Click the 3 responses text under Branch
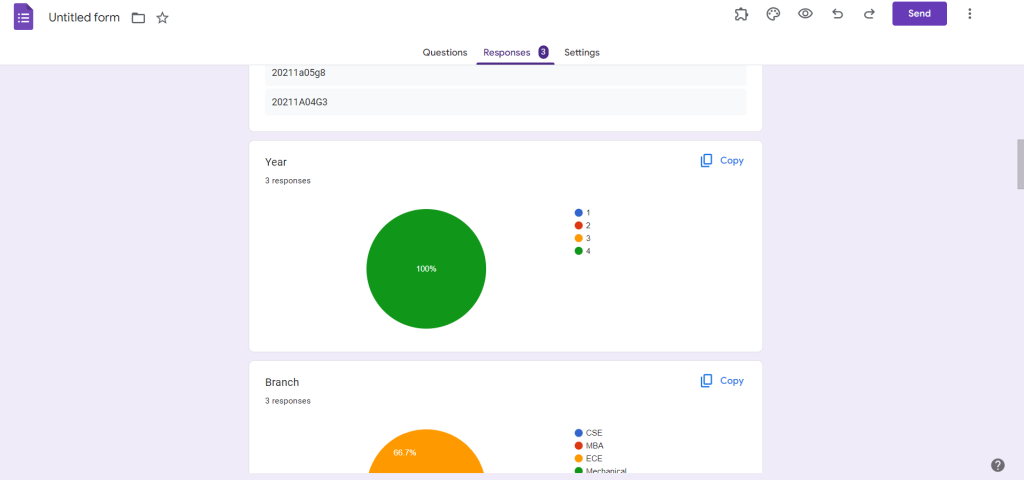Screen dimensions: 1024x480 [288, 401]
